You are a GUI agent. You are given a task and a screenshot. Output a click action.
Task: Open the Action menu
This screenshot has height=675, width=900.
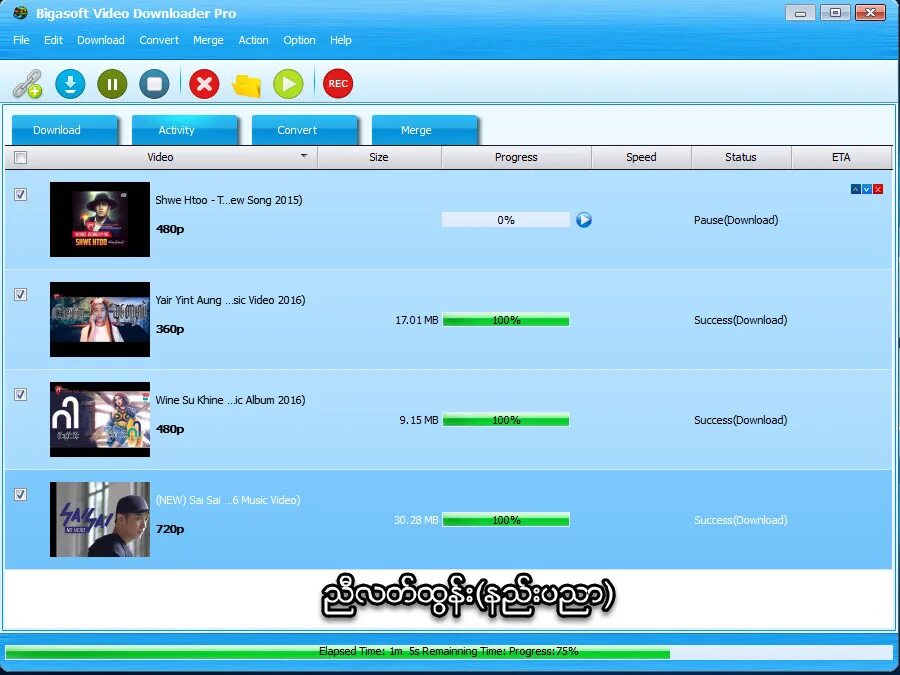[254, 40]
